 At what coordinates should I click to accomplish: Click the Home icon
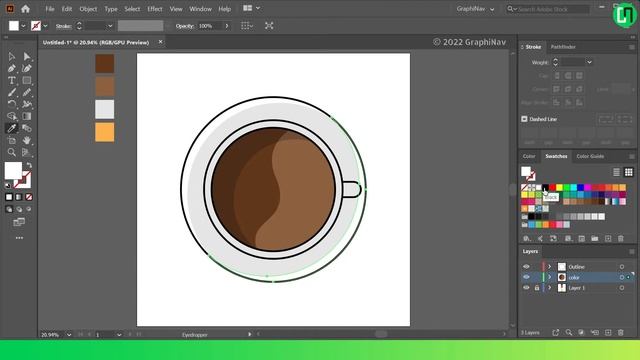point(25,9)
